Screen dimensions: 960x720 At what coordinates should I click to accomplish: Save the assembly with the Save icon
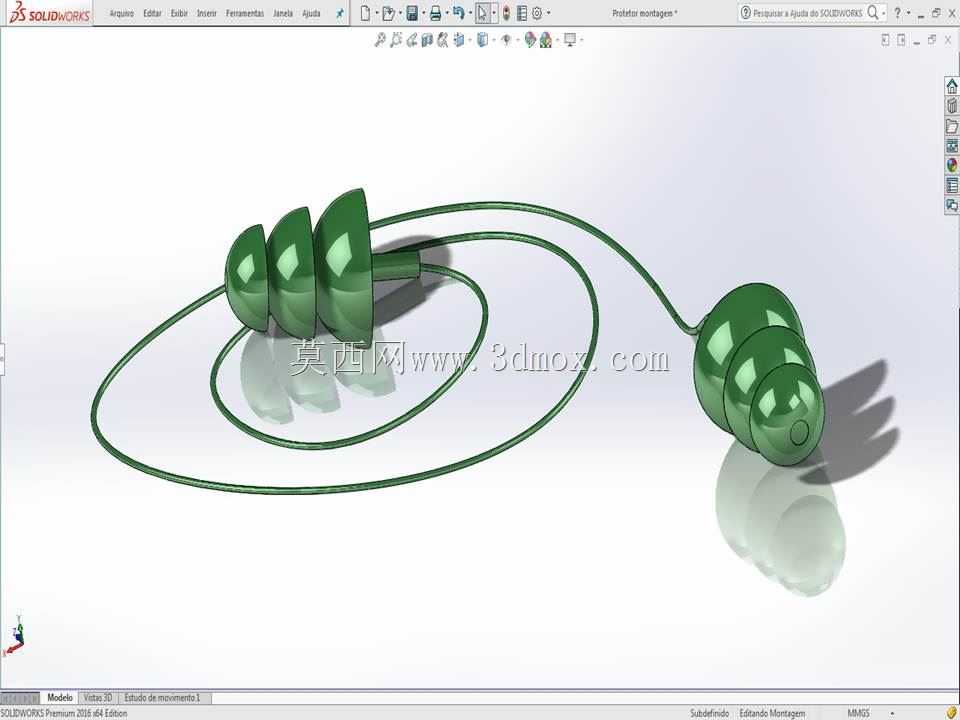(412, 13)
